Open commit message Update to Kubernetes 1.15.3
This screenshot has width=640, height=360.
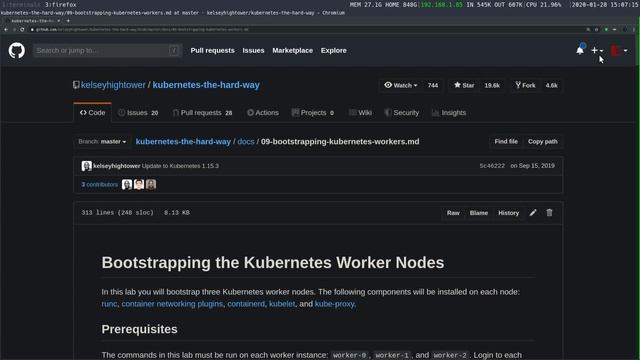(x=180, y=166)
